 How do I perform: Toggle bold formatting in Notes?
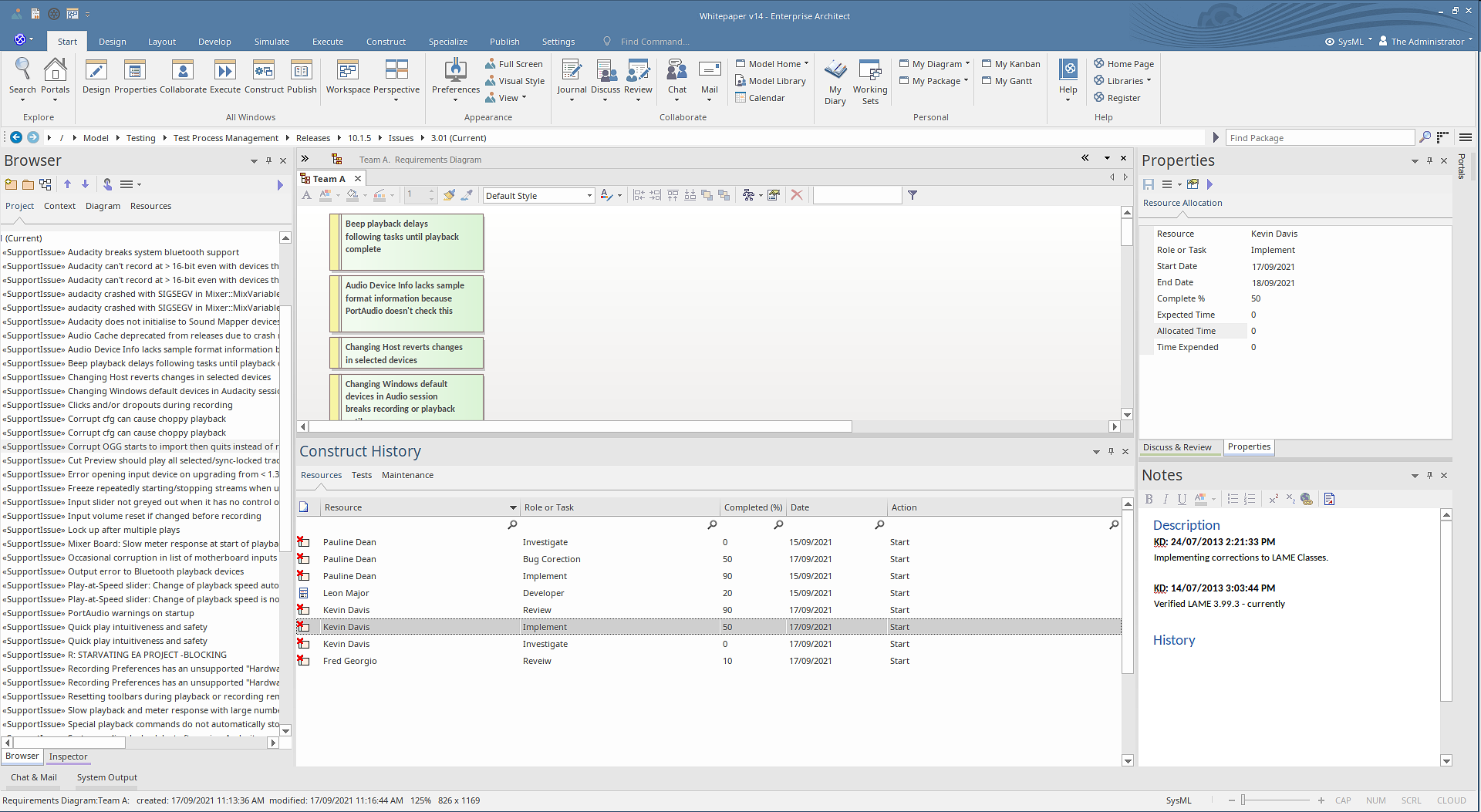tap(1149, 499)
